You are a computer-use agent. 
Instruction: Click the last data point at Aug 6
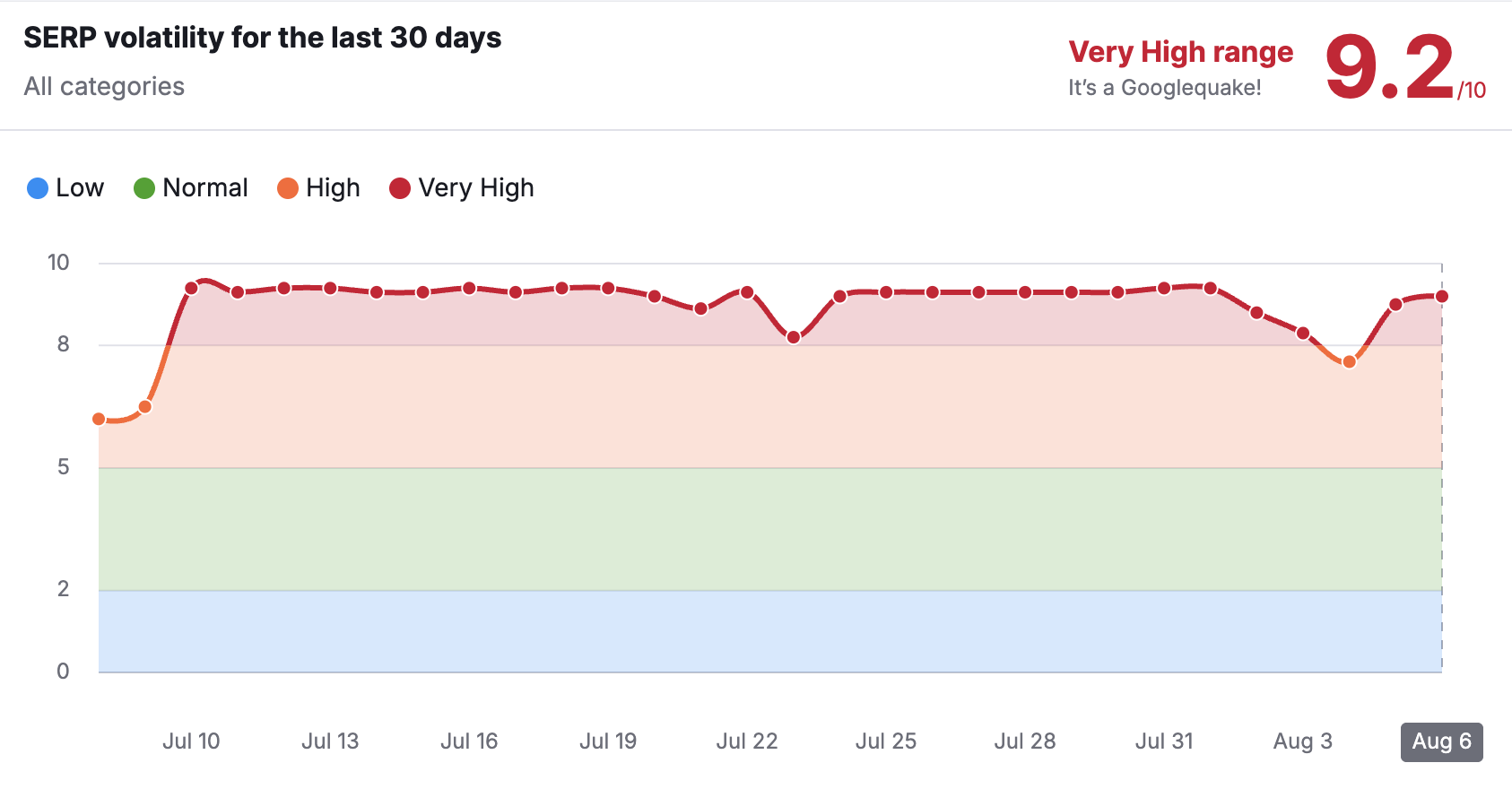tap(1442, 297)
